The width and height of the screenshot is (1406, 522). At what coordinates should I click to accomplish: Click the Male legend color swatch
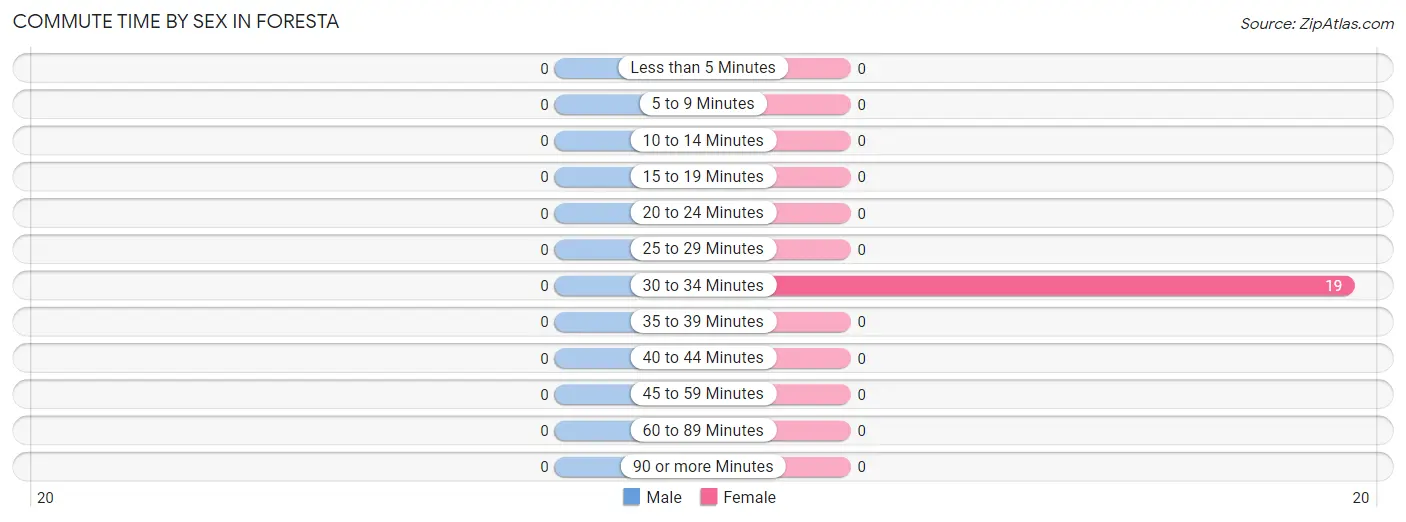coord(631,497)
